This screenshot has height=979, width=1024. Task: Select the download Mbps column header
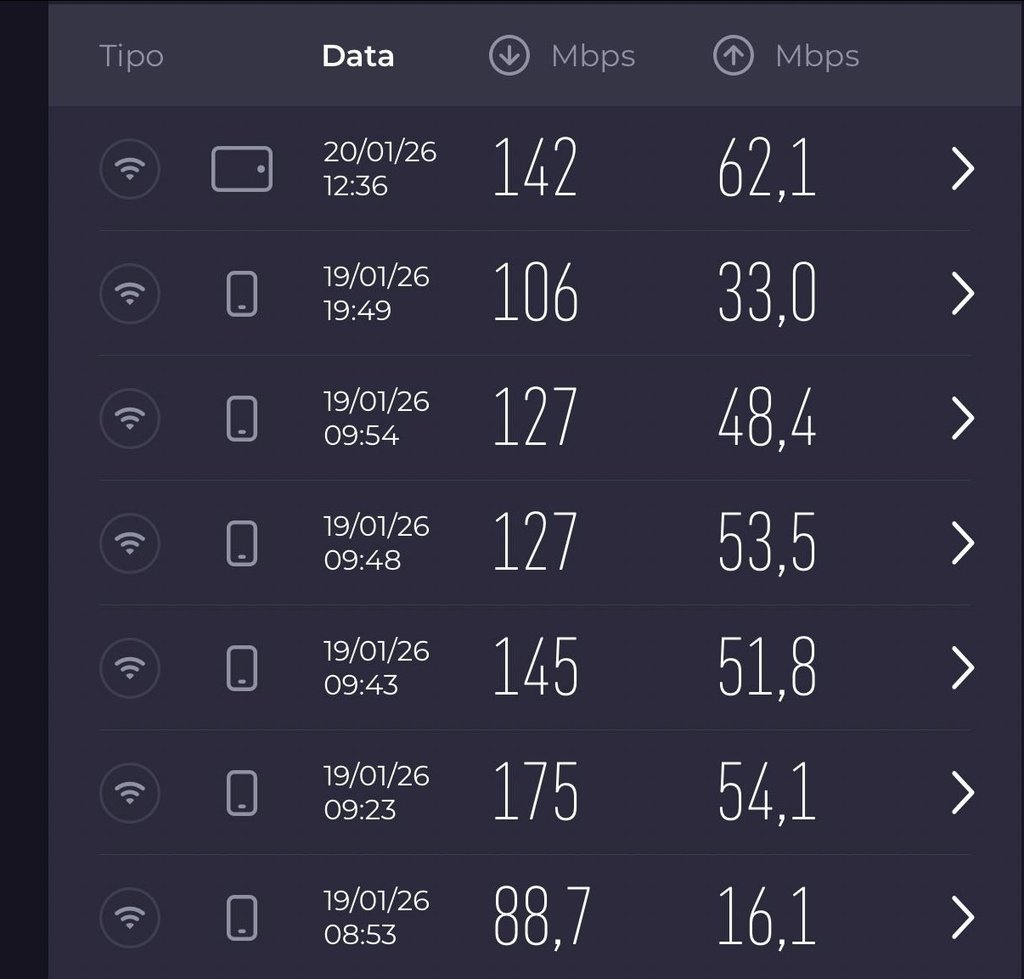(x=592, y=56)
